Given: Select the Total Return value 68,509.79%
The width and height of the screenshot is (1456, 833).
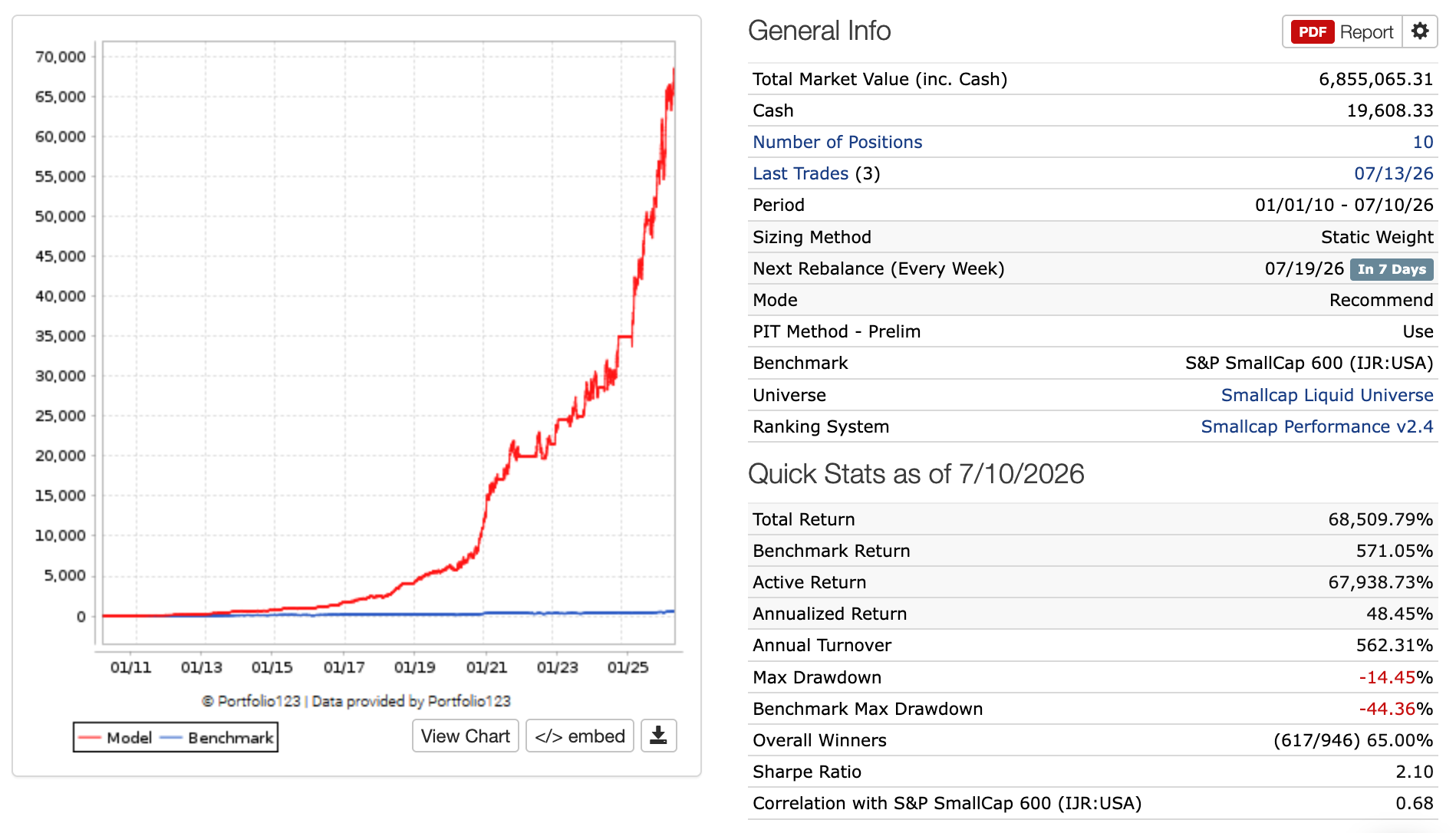Looking at the screenshot, I should pos(1381,519).
